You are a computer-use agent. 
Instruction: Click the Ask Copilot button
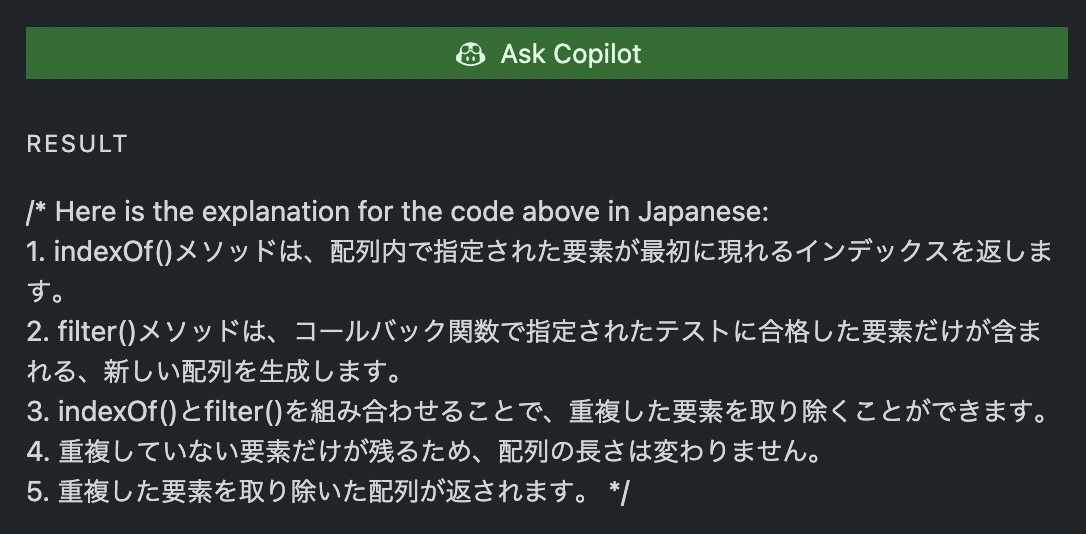click(x=546, y=53)
